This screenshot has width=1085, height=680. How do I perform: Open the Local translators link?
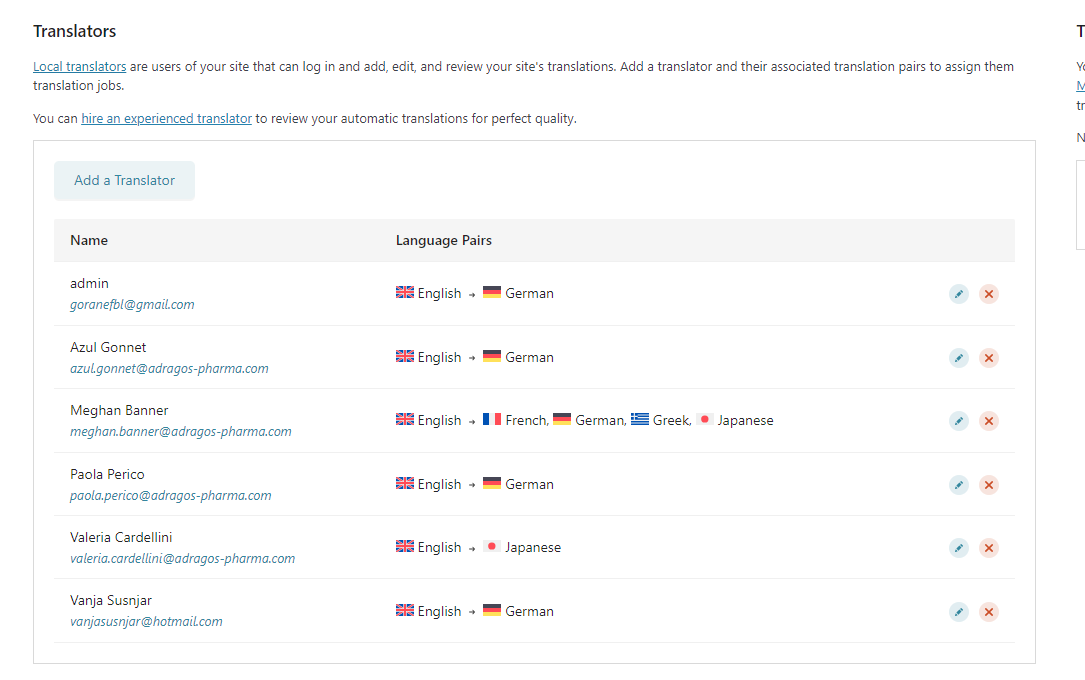pos(79,67)
